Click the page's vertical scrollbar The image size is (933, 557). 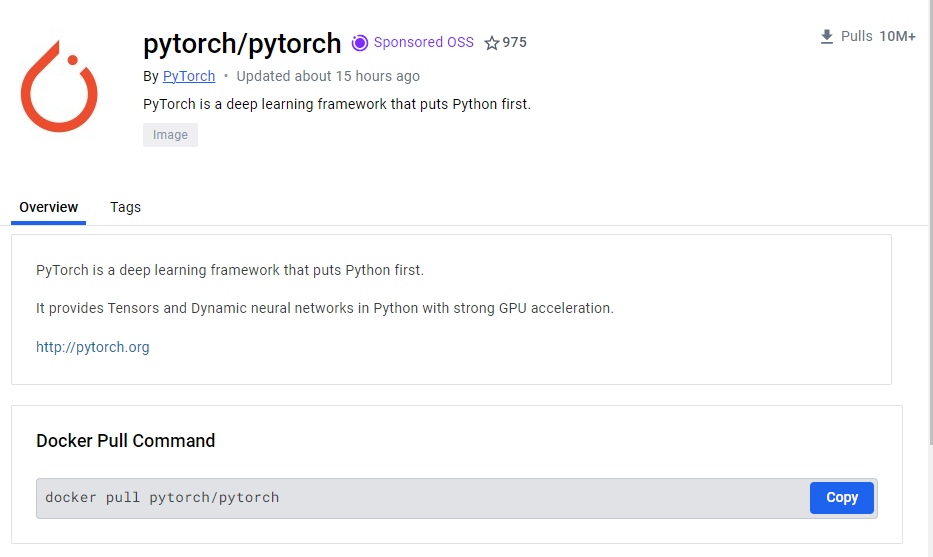[931, 223]
